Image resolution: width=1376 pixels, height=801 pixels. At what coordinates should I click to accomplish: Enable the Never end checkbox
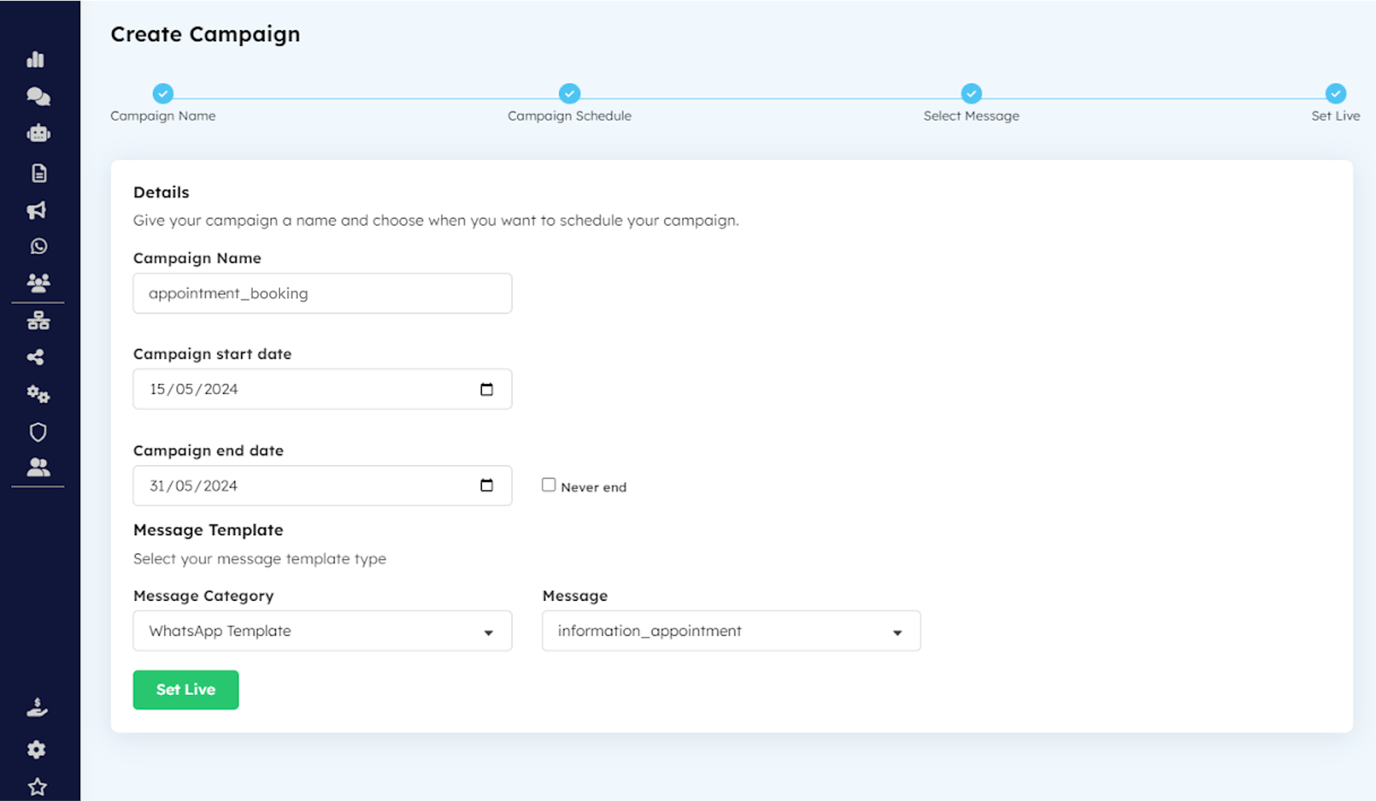[x=548, y=484]
